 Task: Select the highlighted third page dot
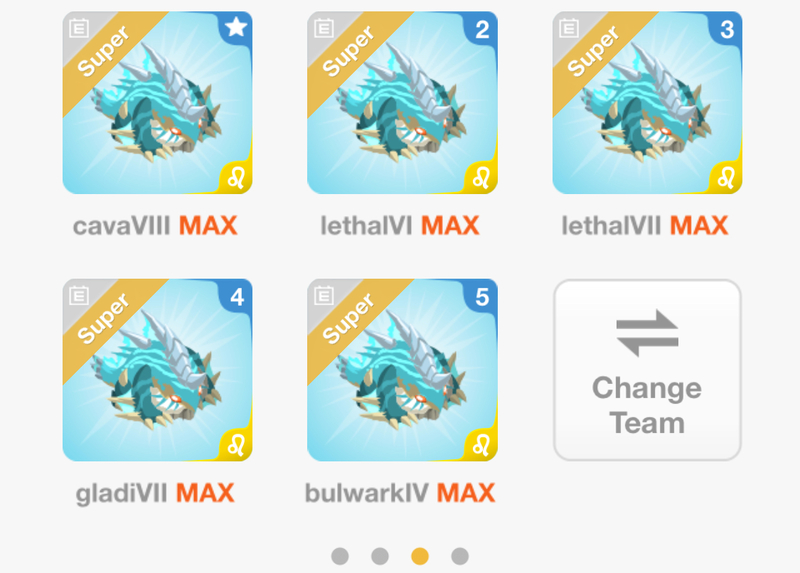tap(420, 556)
